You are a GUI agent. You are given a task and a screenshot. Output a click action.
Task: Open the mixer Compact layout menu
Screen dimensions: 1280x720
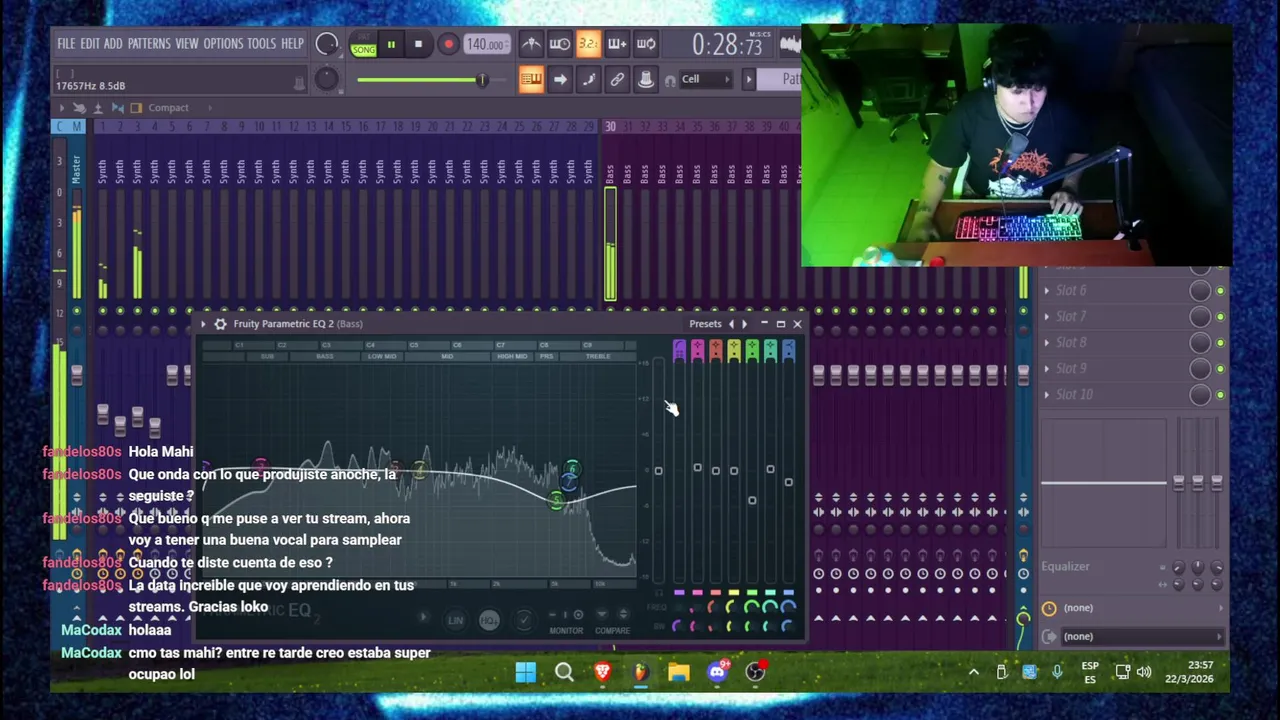[x=168, y=108]
